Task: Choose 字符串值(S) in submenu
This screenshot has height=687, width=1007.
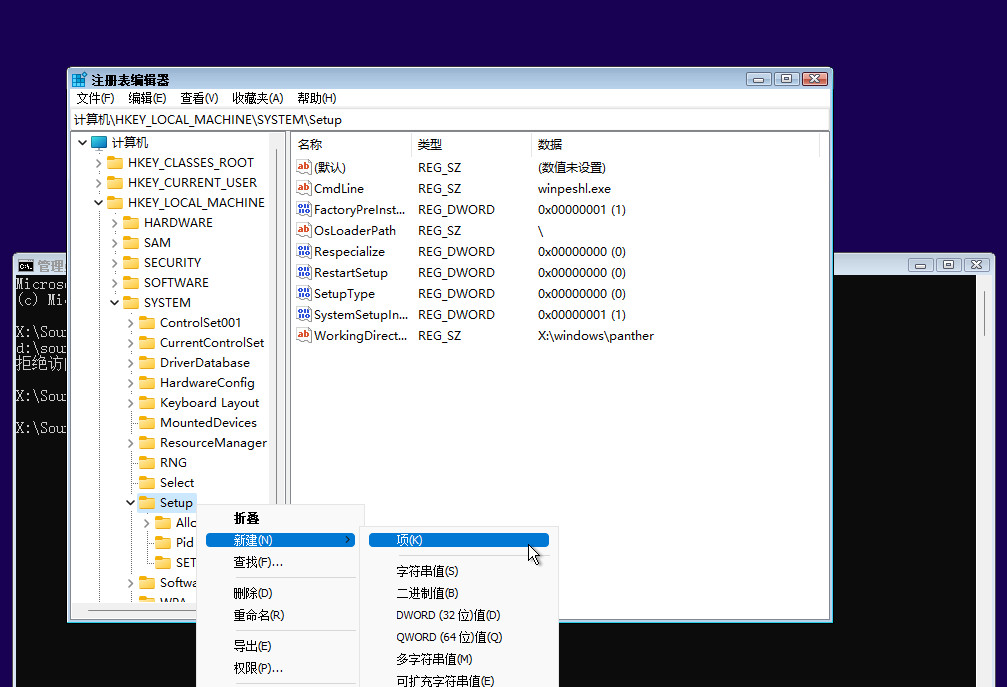Action: (459, 571)
